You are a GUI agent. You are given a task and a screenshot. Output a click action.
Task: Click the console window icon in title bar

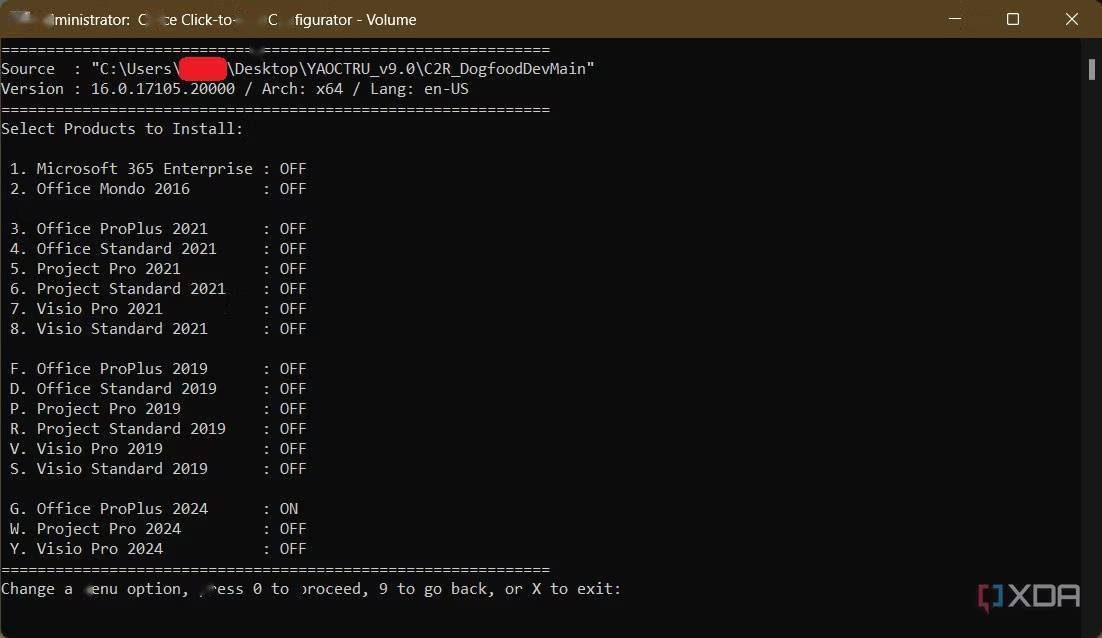coord(18,19)
